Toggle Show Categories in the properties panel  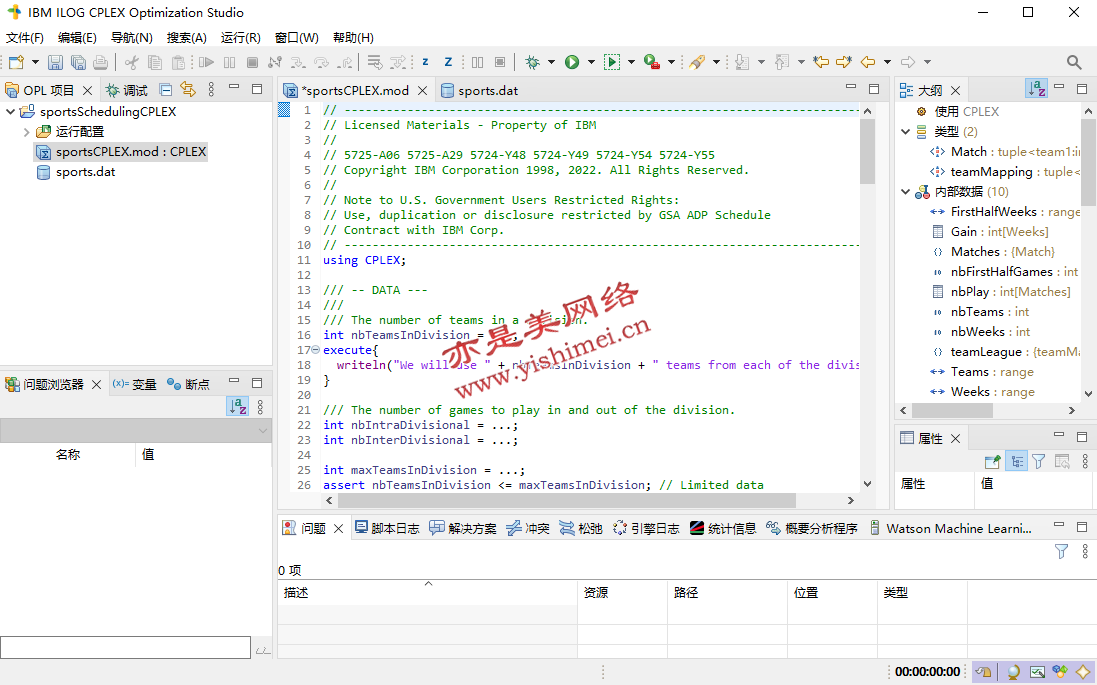[1017, 461]
